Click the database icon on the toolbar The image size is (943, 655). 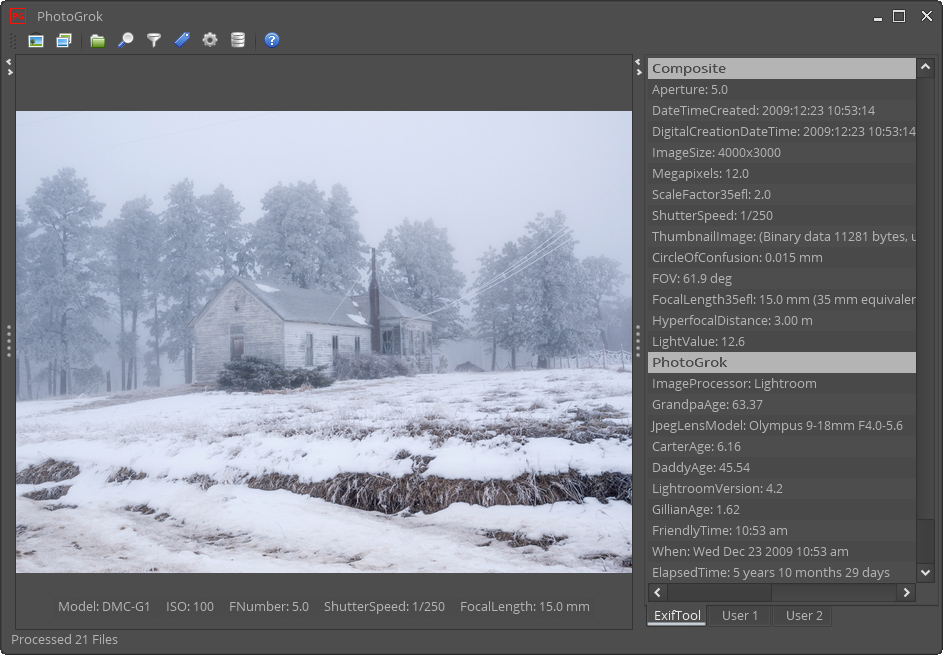(x=238, y=40)
